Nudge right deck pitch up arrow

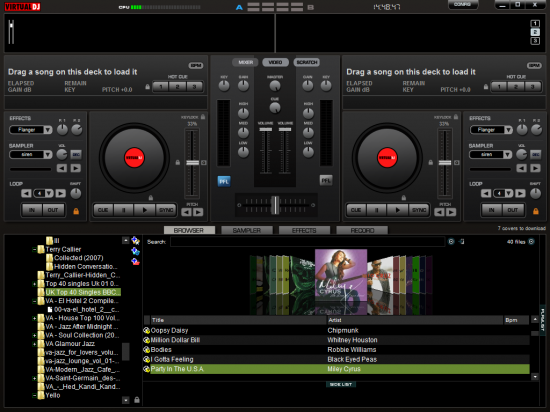point(451,212)
